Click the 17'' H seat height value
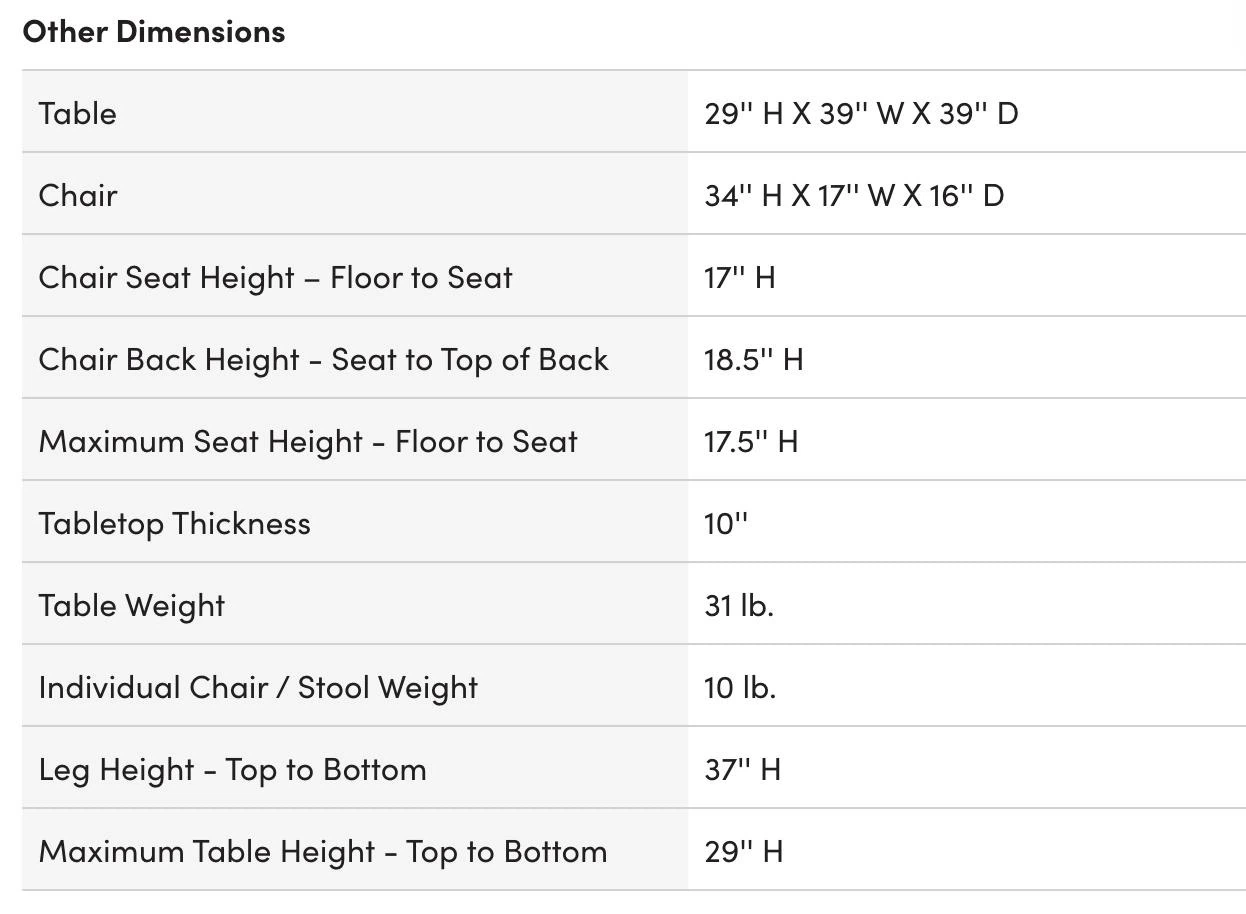The width and height of the screenshot is (1246, 914). (740, 277)
